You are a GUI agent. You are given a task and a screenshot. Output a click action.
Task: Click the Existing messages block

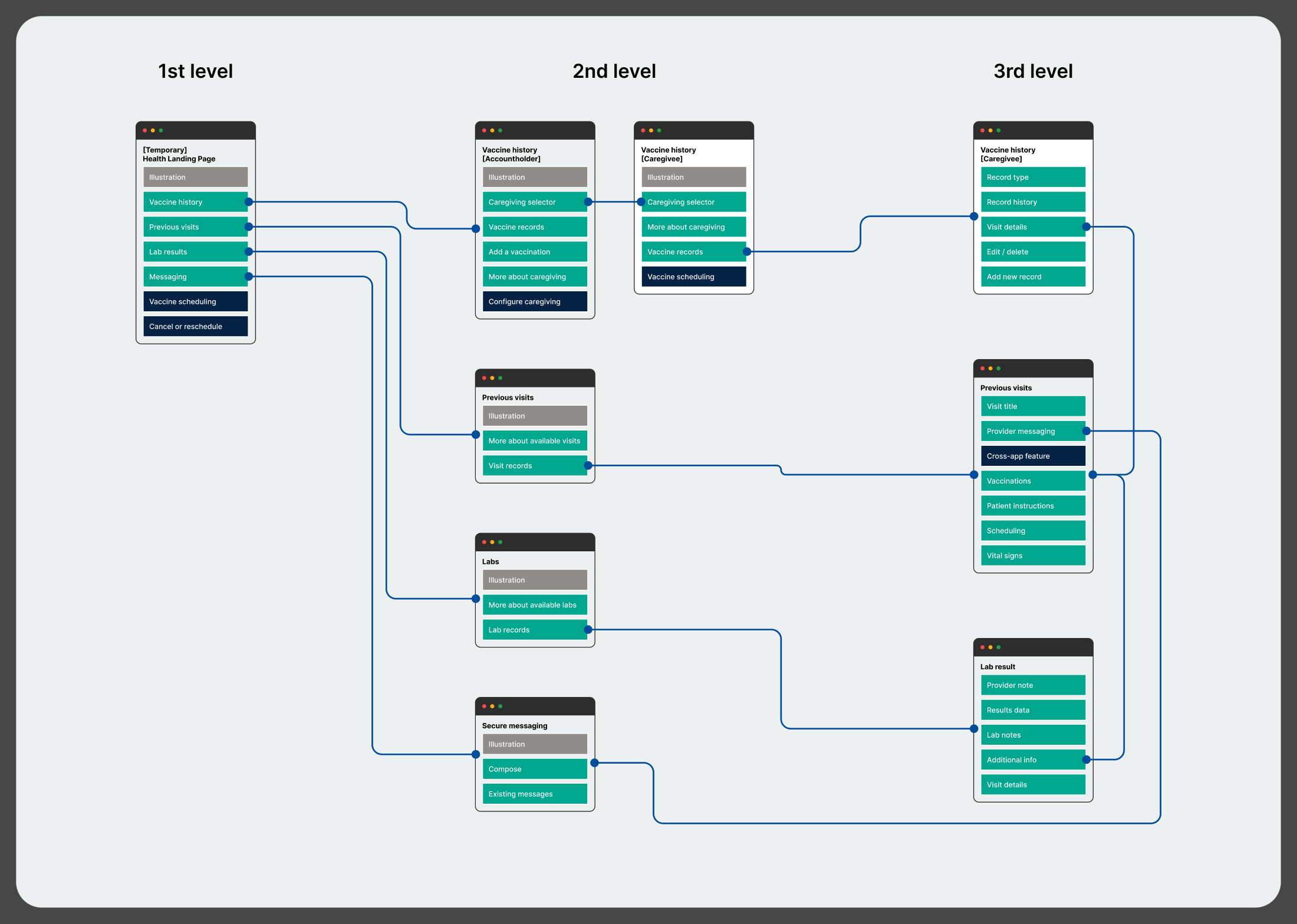point(535,794)
